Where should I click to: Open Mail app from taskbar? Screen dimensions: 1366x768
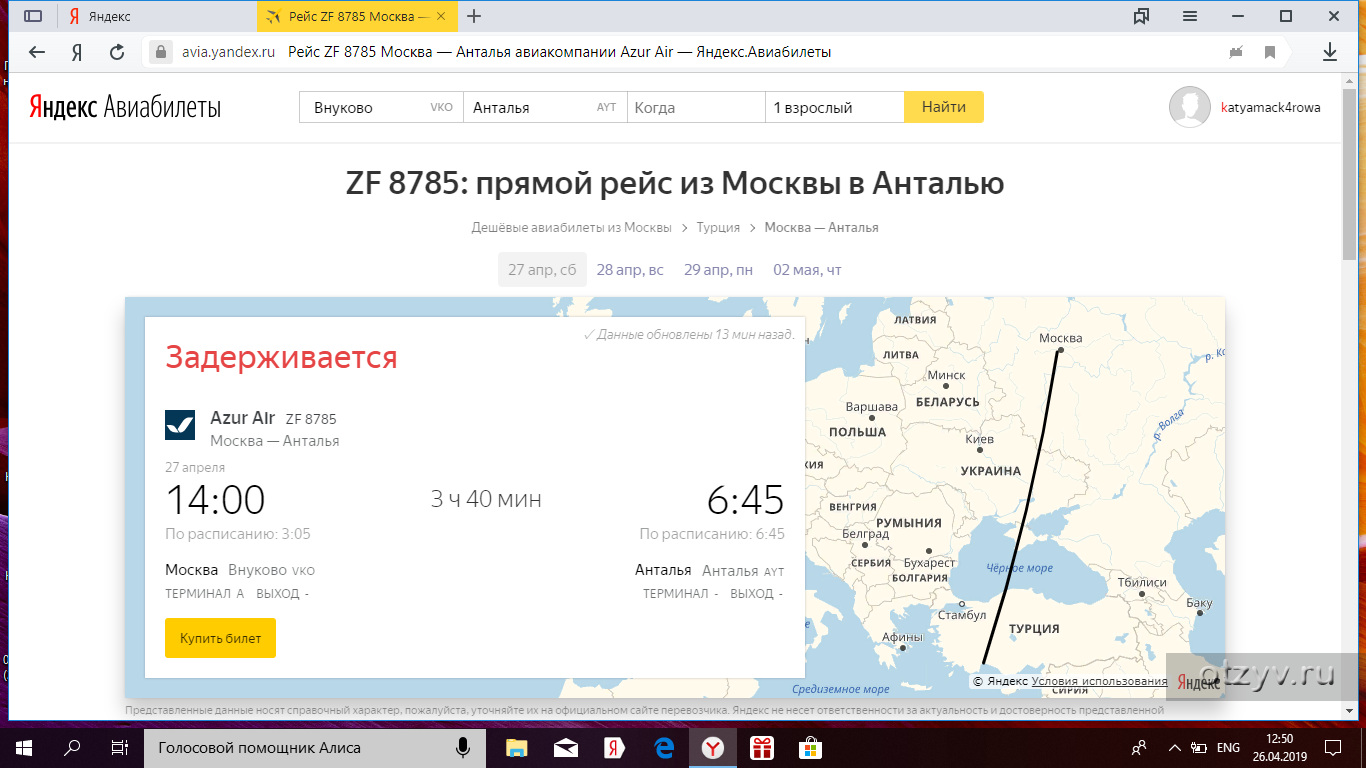(x=565, y=747)
